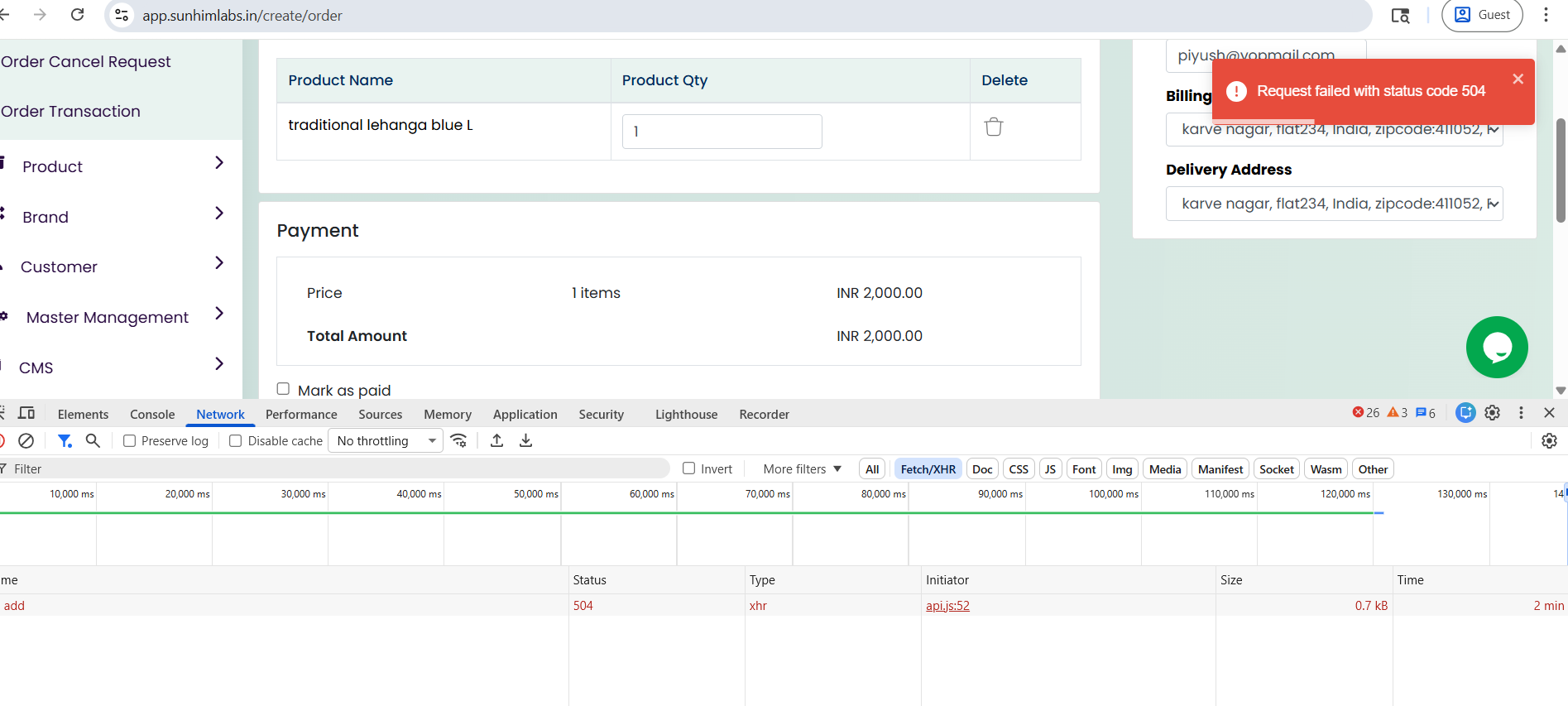This screenshot has width=1568, height=706.
Task: Delete the traditional lehanga blue L product row
Action: click(993, 127)
